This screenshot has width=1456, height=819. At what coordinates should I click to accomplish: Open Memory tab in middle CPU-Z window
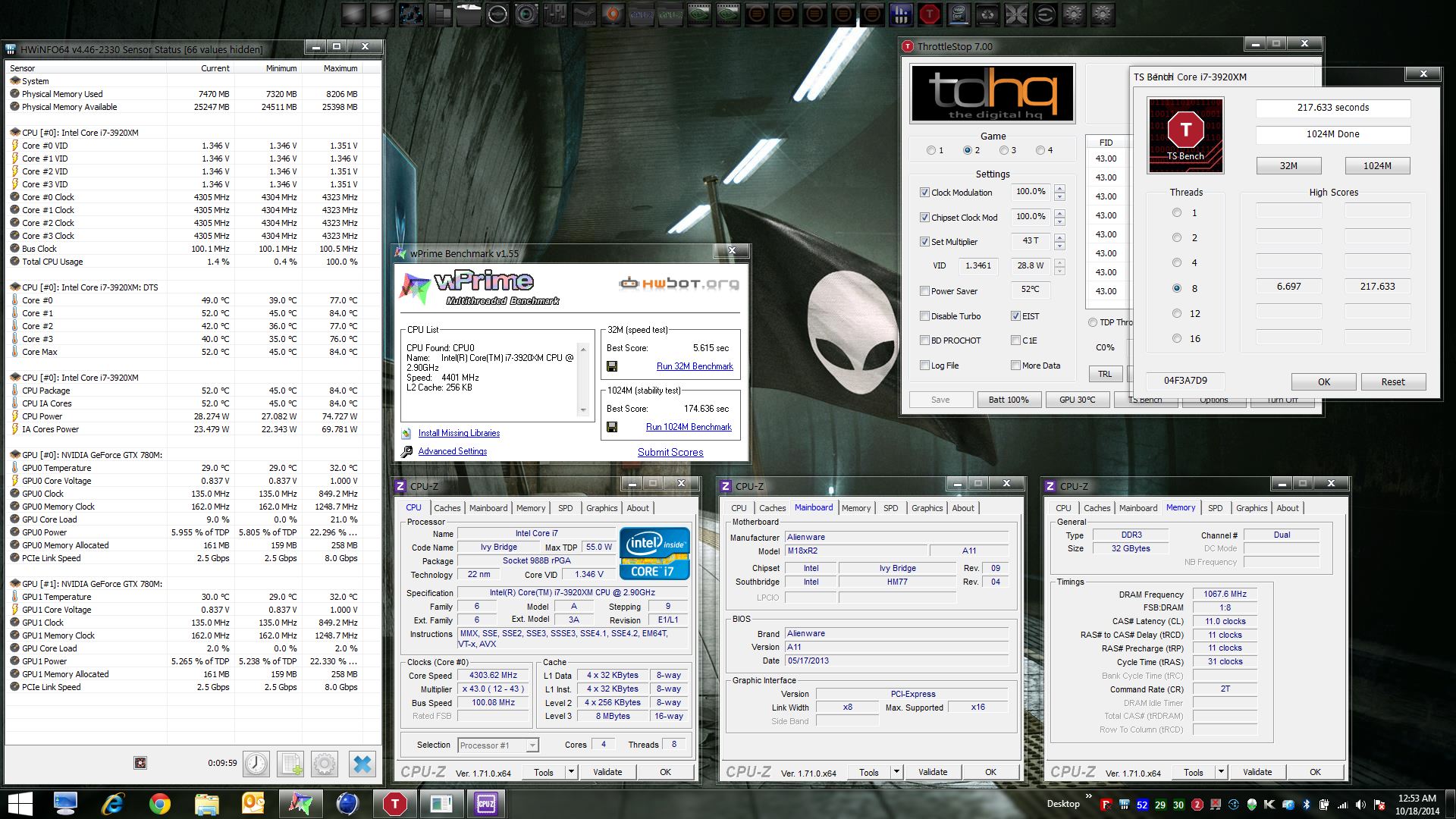[x=856, y=508]
